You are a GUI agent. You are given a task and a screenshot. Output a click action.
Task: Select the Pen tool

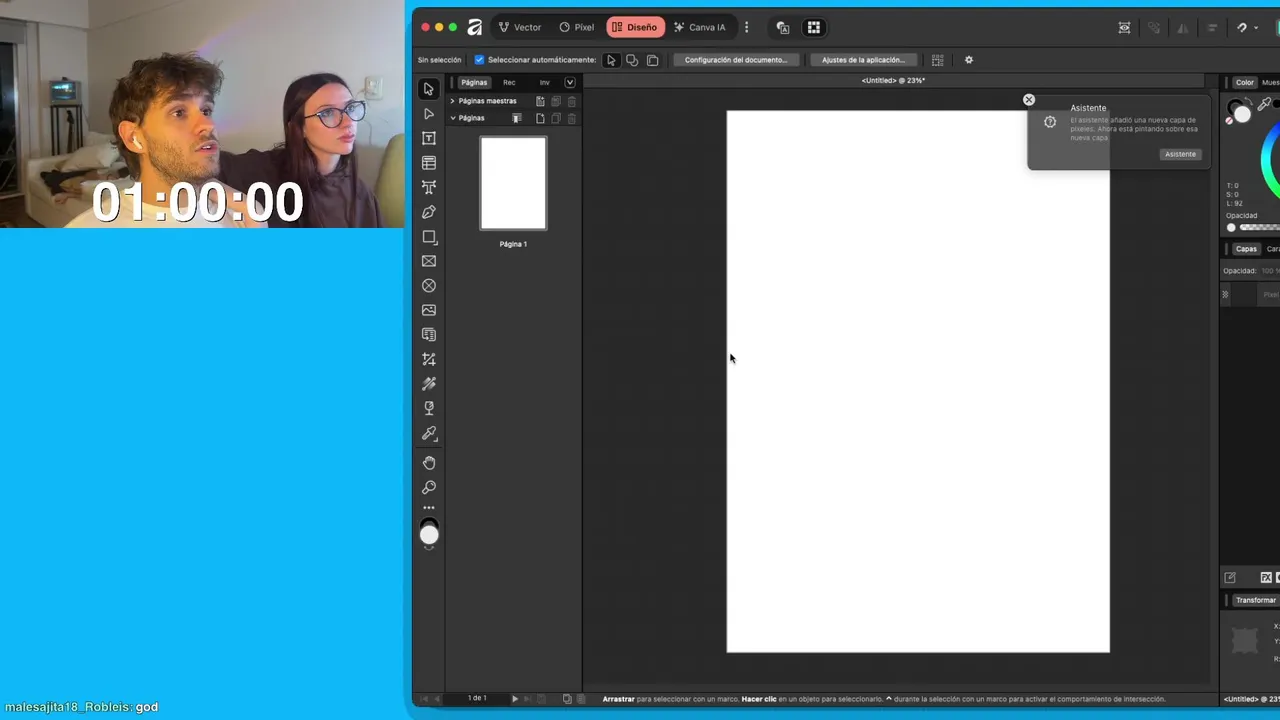[429, 212]
